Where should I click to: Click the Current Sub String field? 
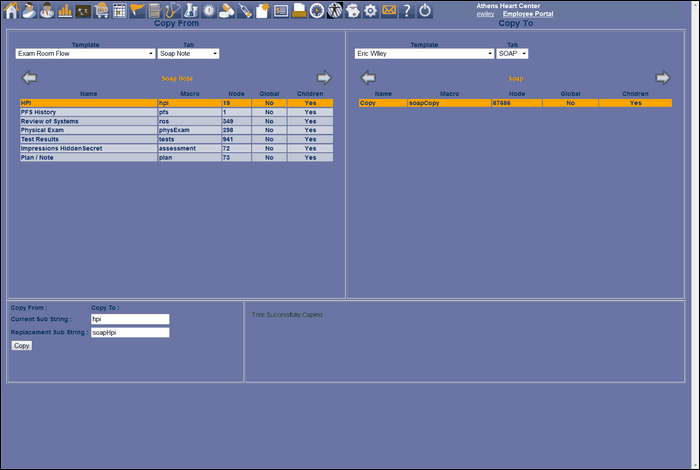click(130, 319)
